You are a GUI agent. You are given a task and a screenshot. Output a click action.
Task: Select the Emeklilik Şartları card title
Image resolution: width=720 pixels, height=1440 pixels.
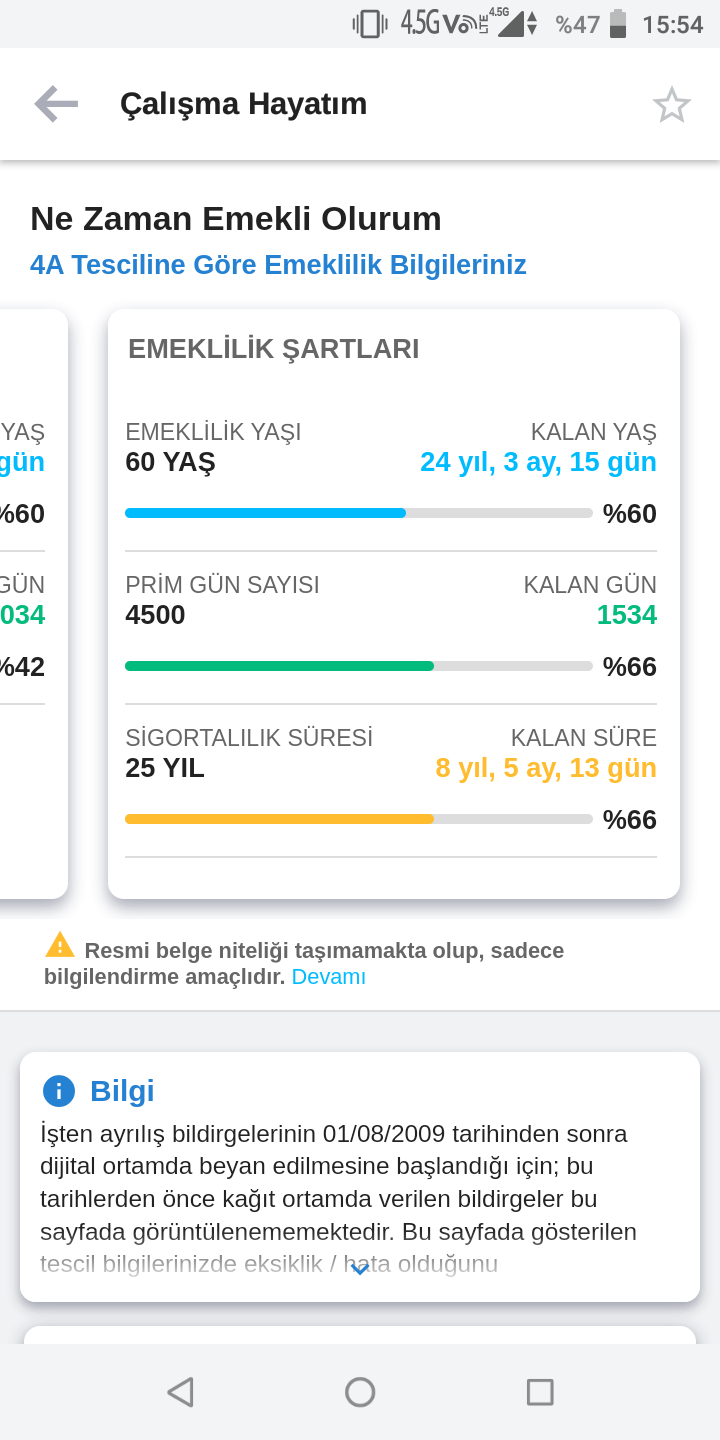[x=273, y=349]
